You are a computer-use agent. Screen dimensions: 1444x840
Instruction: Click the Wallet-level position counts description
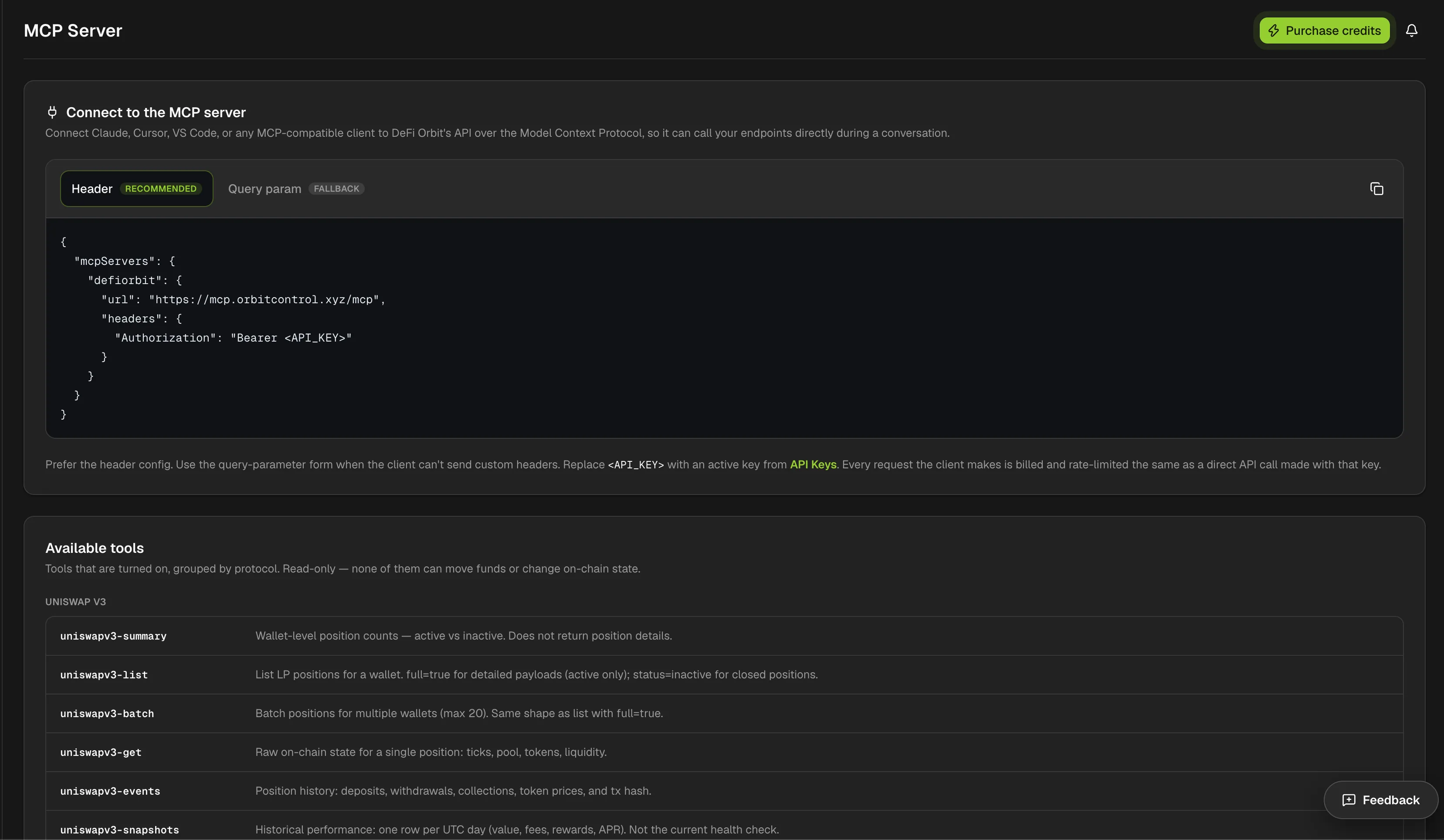(464, 636)
